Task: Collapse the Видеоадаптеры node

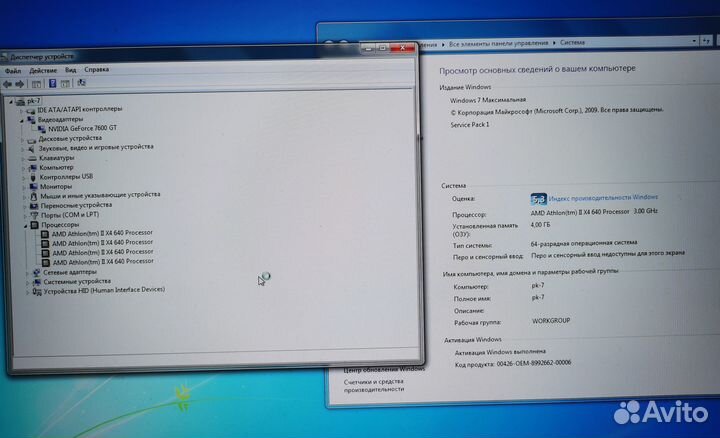Action: [x=23, y=119]
